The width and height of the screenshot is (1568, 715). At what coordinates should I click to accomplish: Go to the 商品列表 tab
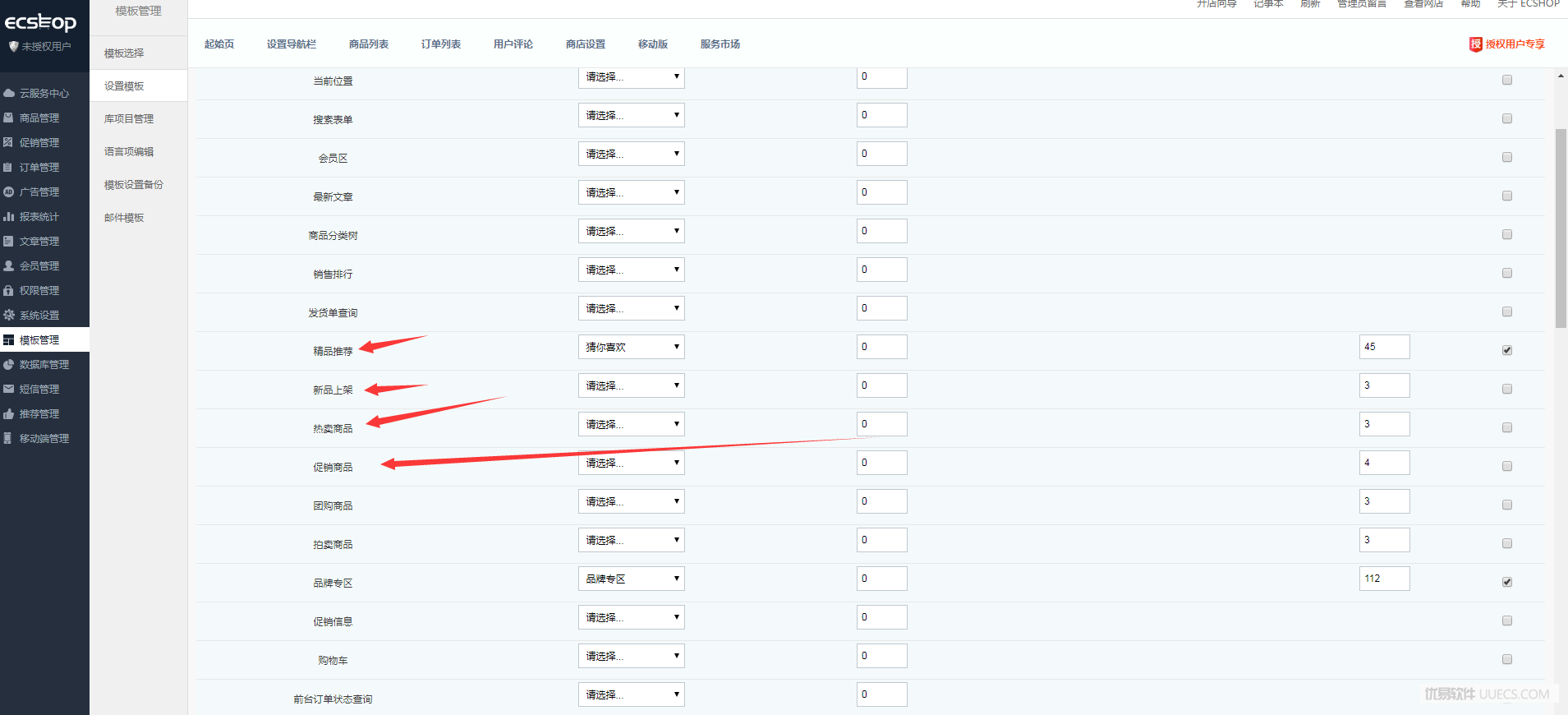369,44
